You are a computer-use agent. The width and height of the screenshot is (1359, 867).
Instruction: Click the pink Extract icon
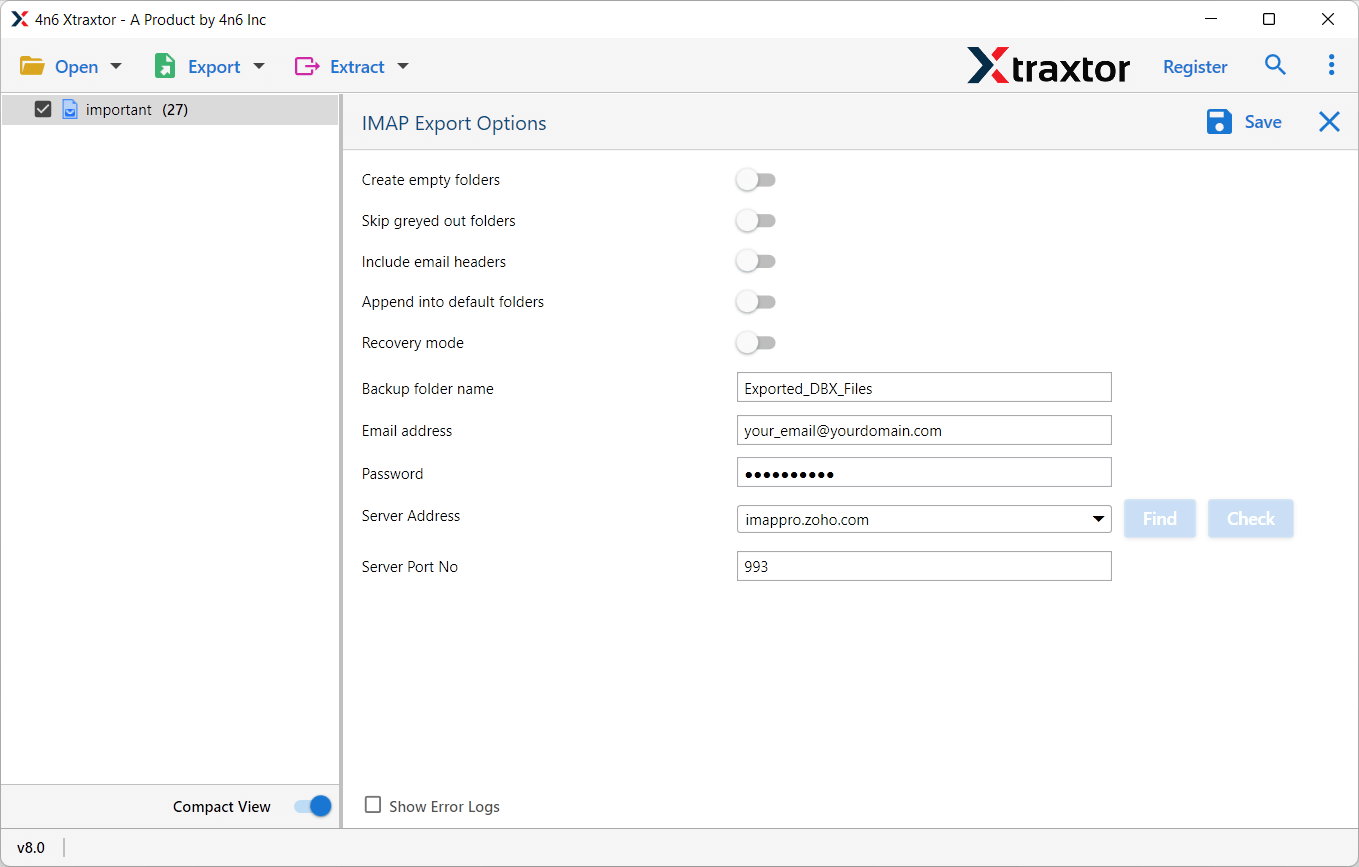(x=306, y=66)
